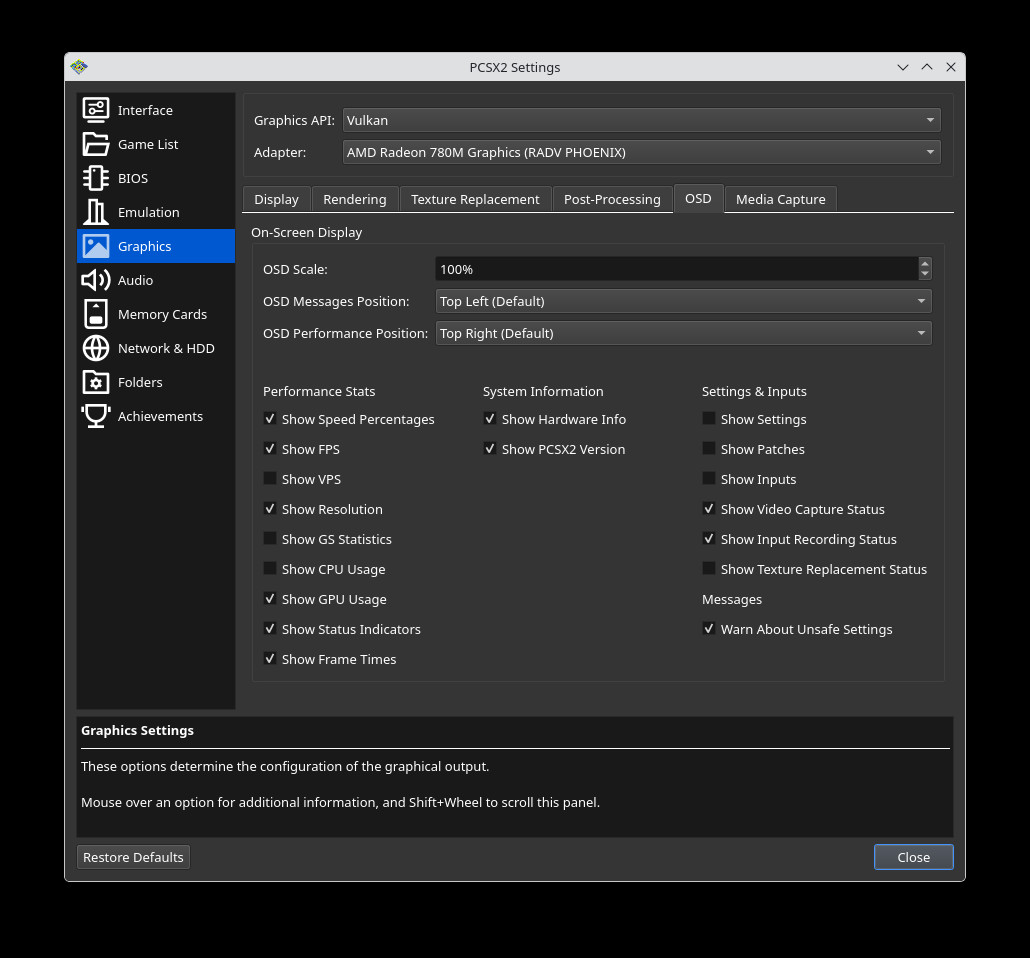Open the Interface settings icon
1030x958 pixels.
click(96, 110)
